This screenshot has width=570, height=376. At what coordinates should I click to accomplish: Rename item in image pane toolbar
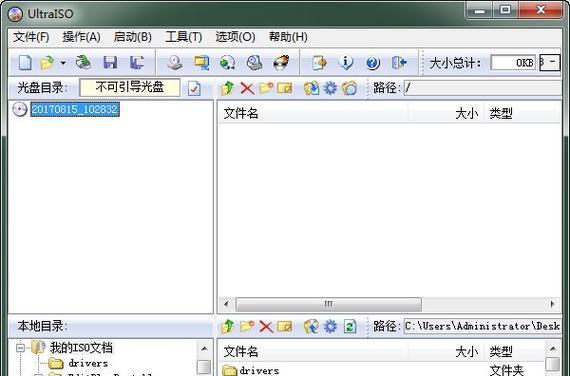[285, 88]
